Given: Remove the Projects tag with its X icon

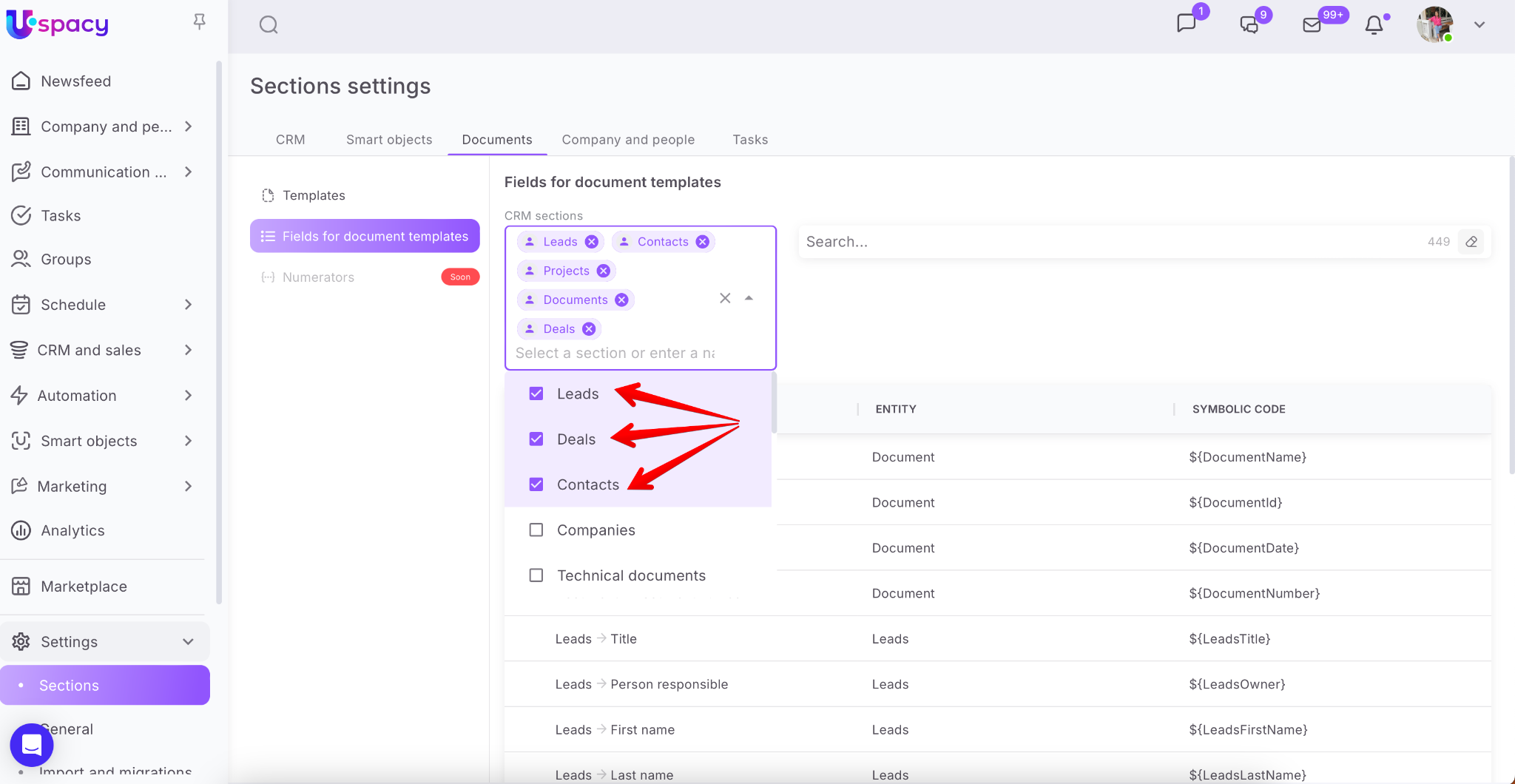Looking at the screenshot, I should pos(604,271).
